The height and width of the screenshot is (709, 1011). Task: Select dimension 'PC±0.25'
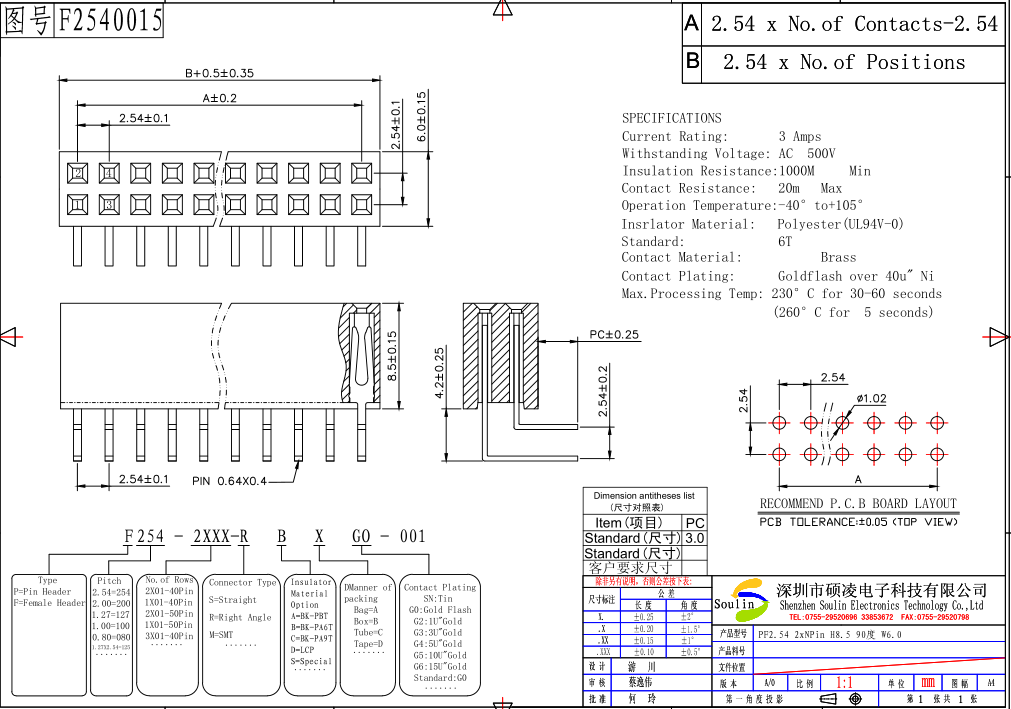(x=614, y=335)
